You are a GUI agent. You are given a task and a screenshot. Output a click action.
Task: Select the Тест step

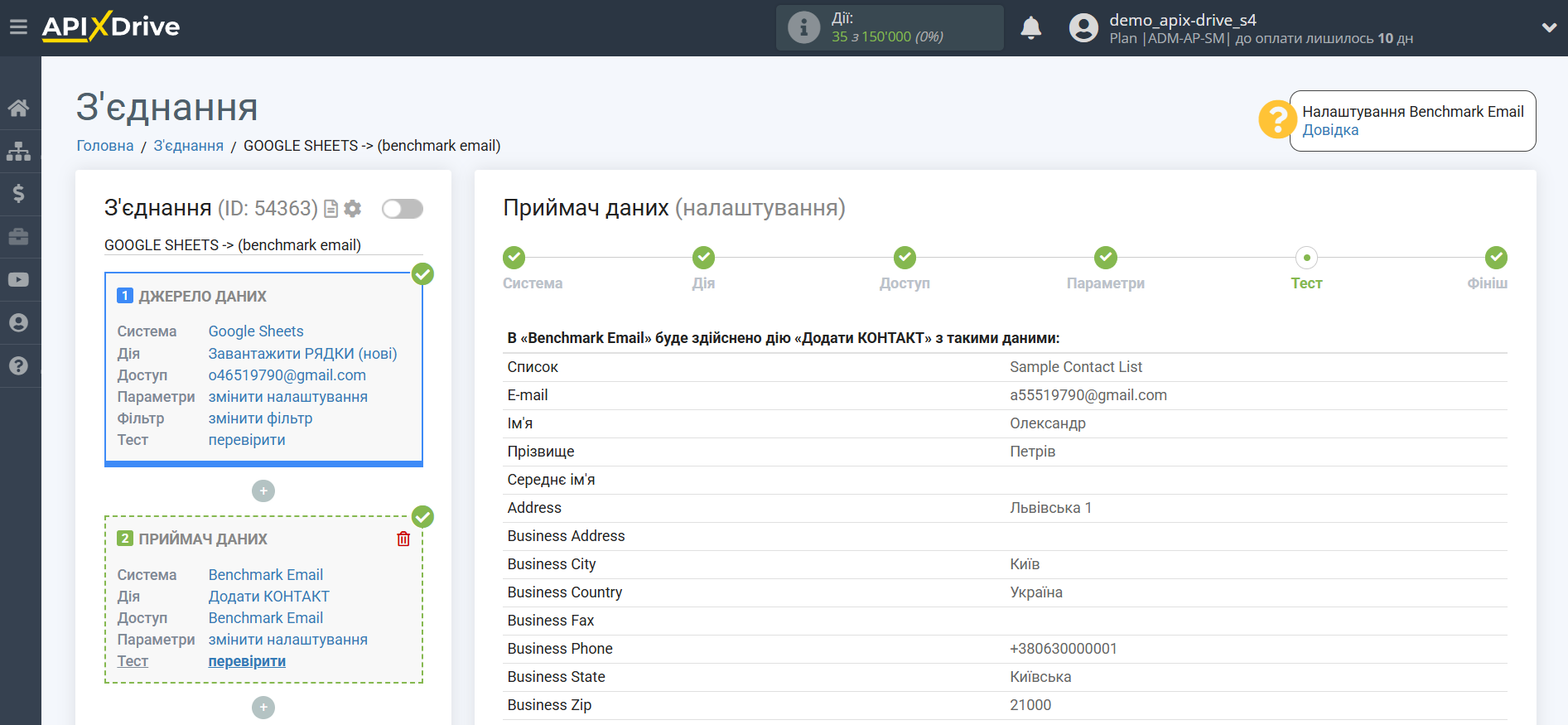(1306, 258)
